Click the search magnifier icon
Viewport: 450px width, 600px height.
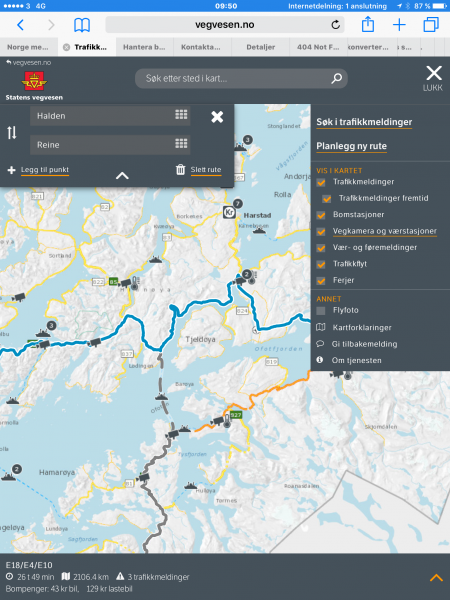336,78
